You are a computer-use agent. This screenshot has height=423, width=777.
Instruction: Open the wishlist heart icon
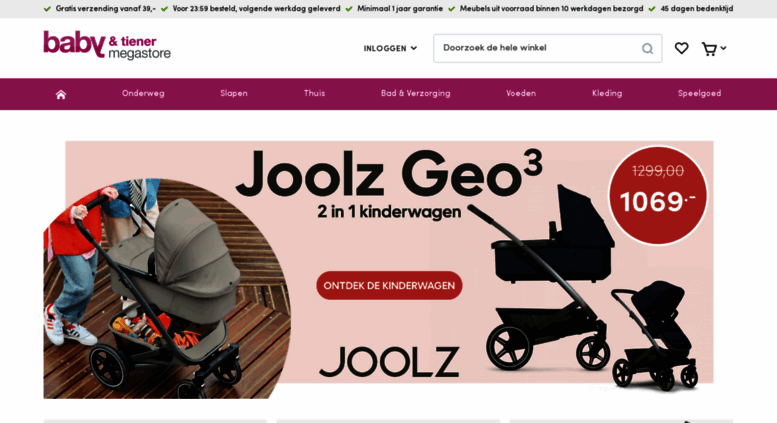[x=681, y=48]
